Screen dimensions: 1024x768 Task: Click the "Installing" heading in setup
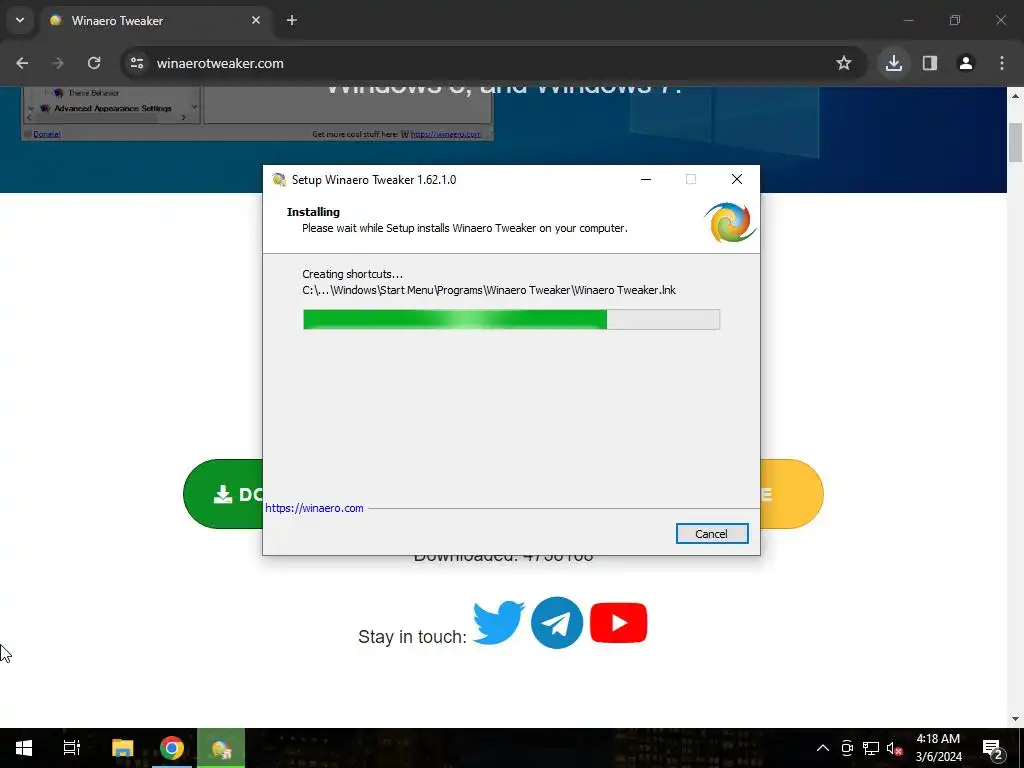click(313, 212)
